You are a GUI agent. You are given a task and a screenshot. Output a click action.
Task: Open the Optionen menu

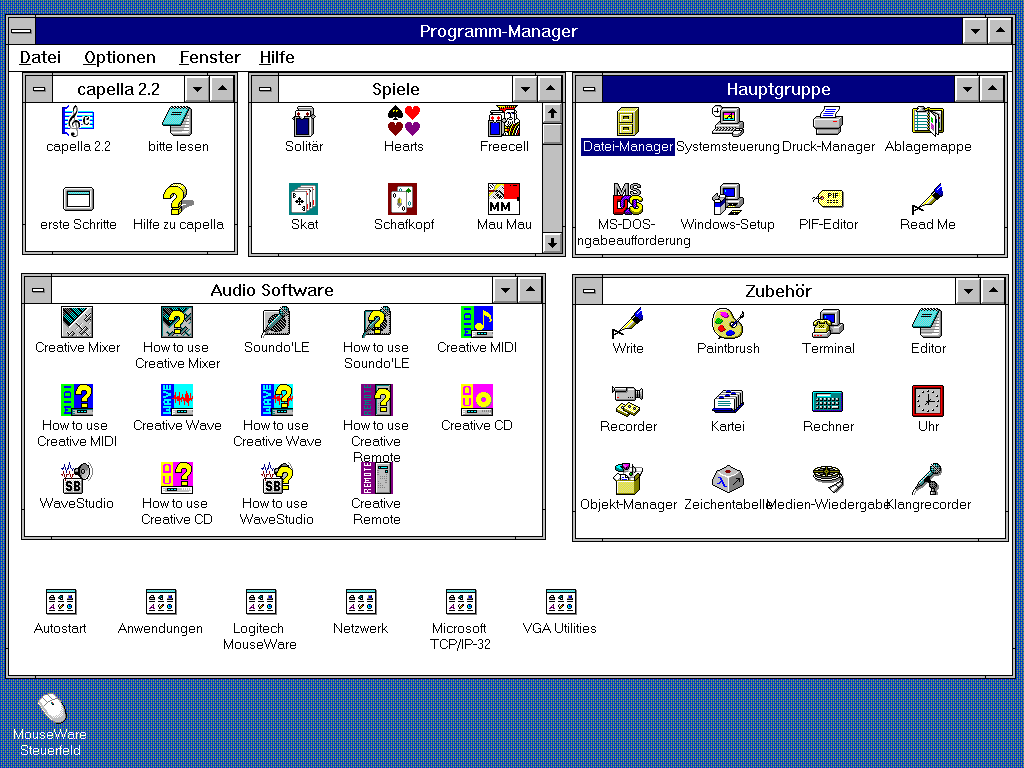click(120, 57)
